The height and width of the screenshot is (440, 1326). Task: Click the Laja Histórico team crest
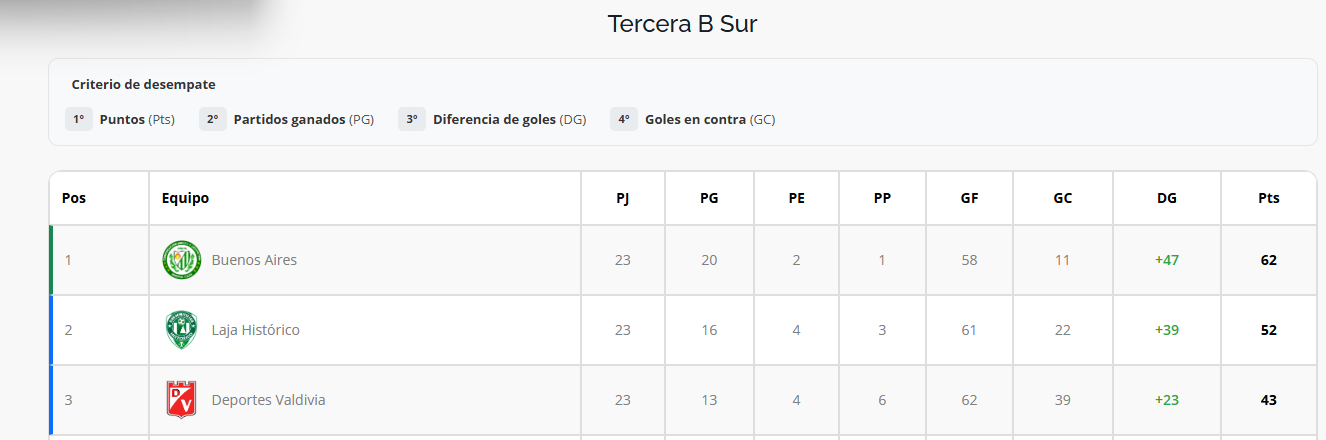(x=182, y=330)
